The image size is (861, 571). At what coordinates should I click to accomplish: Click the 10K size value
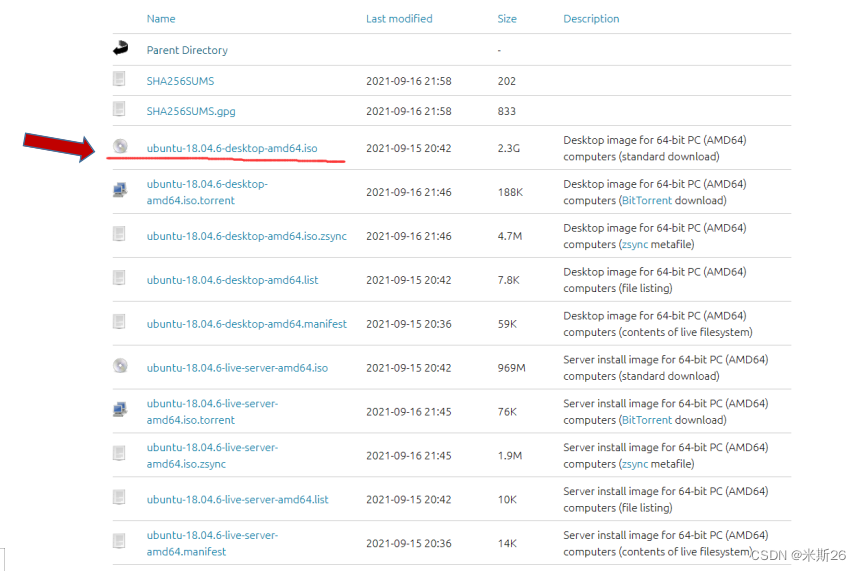coord(507,500)
